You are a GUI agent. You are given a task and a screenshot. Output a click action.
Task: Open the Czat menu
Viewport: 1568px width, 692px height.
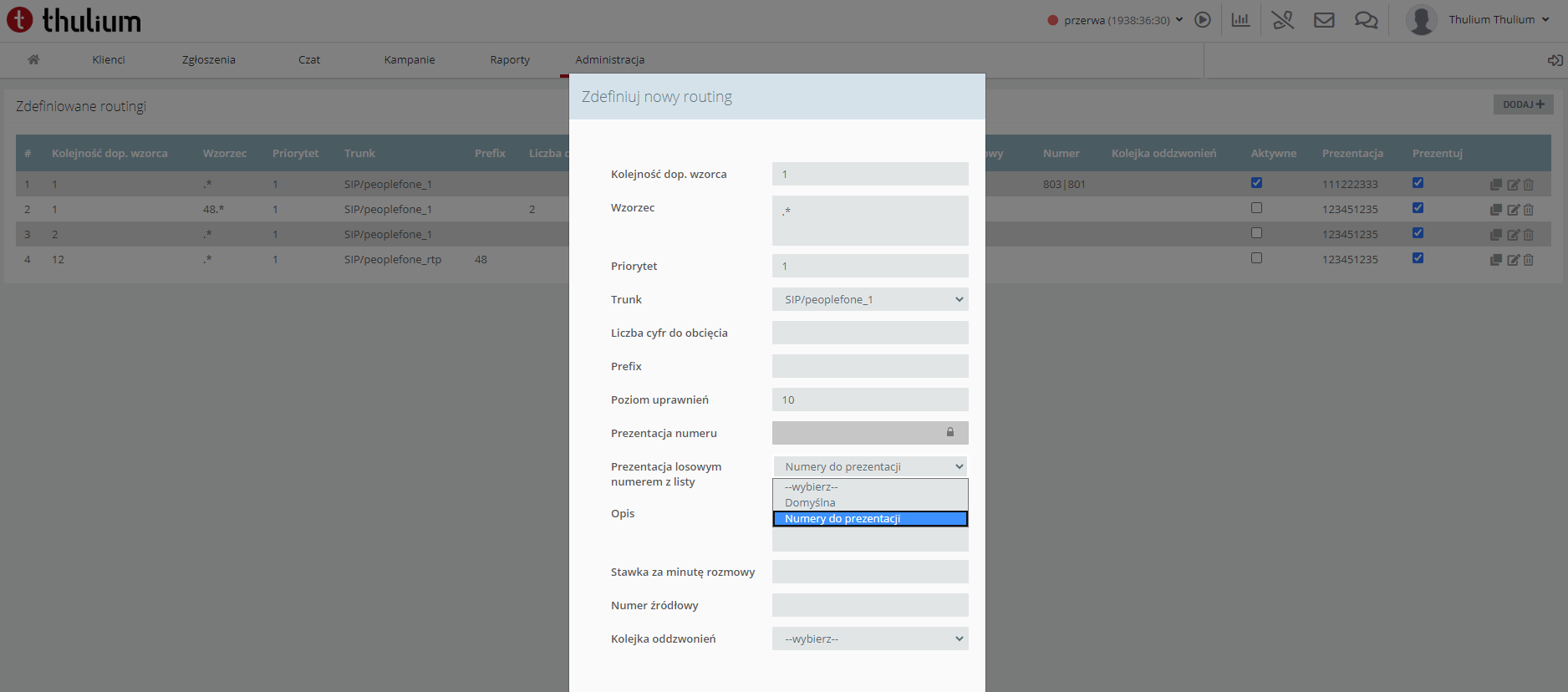point(309,59)
